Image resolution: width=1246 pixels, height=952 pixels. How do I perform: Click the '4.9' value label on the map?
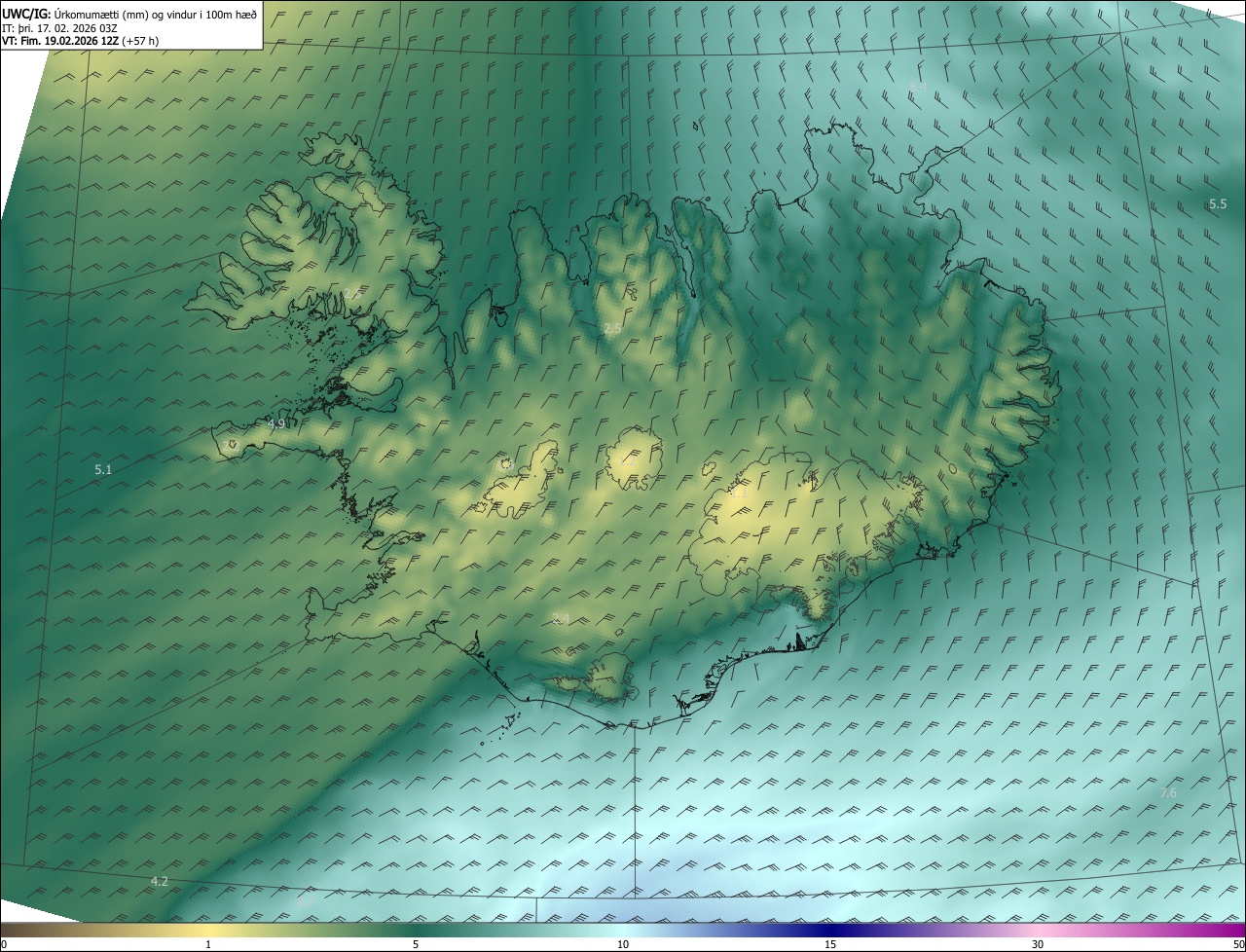[276, 424]
